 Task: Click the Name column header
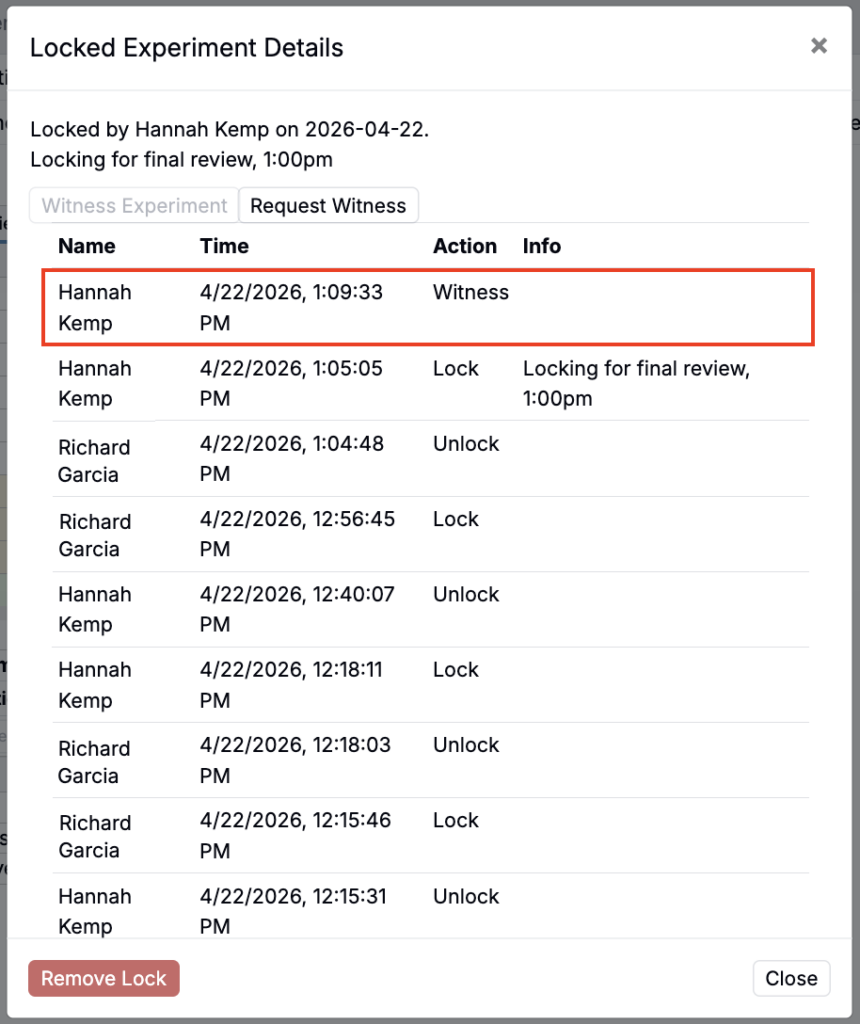pyautogui.click(x=87, y=246)
